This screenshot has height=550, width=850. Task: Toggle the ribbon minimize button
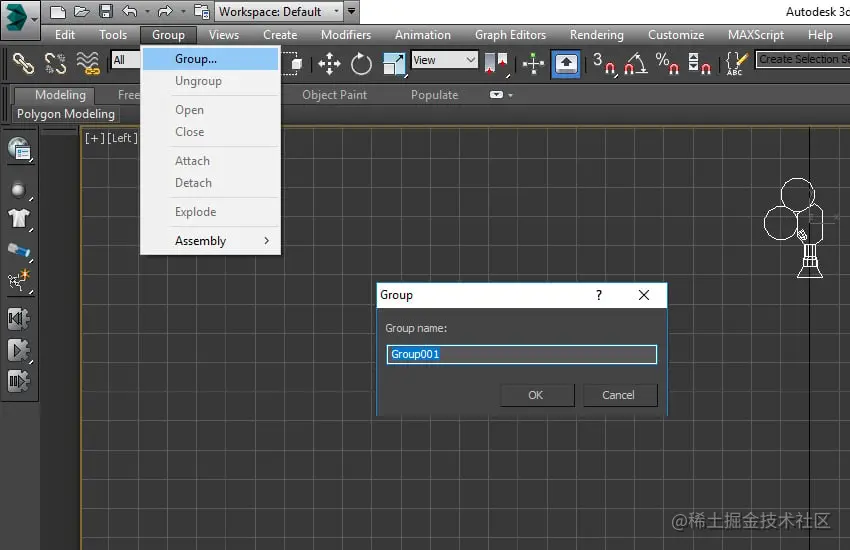[x=496, y=95]
